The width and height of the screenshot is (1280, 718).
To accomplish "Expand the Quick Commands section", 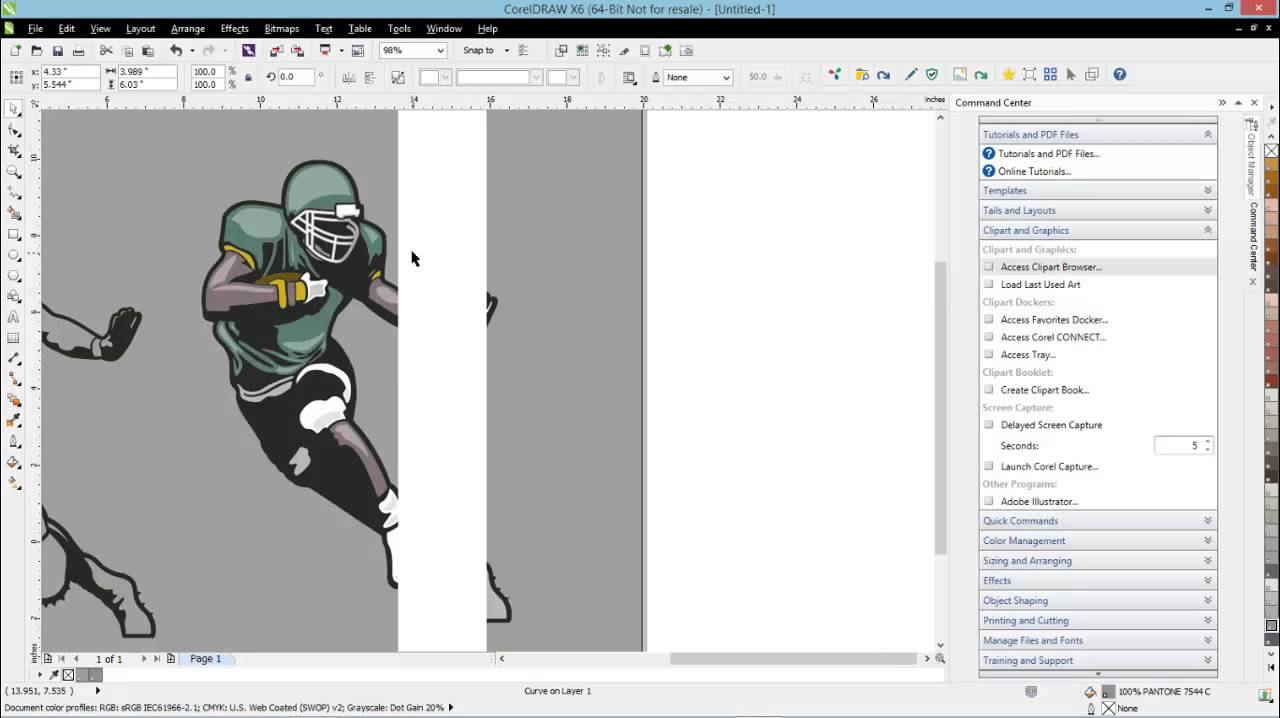I will [1098, 520].
